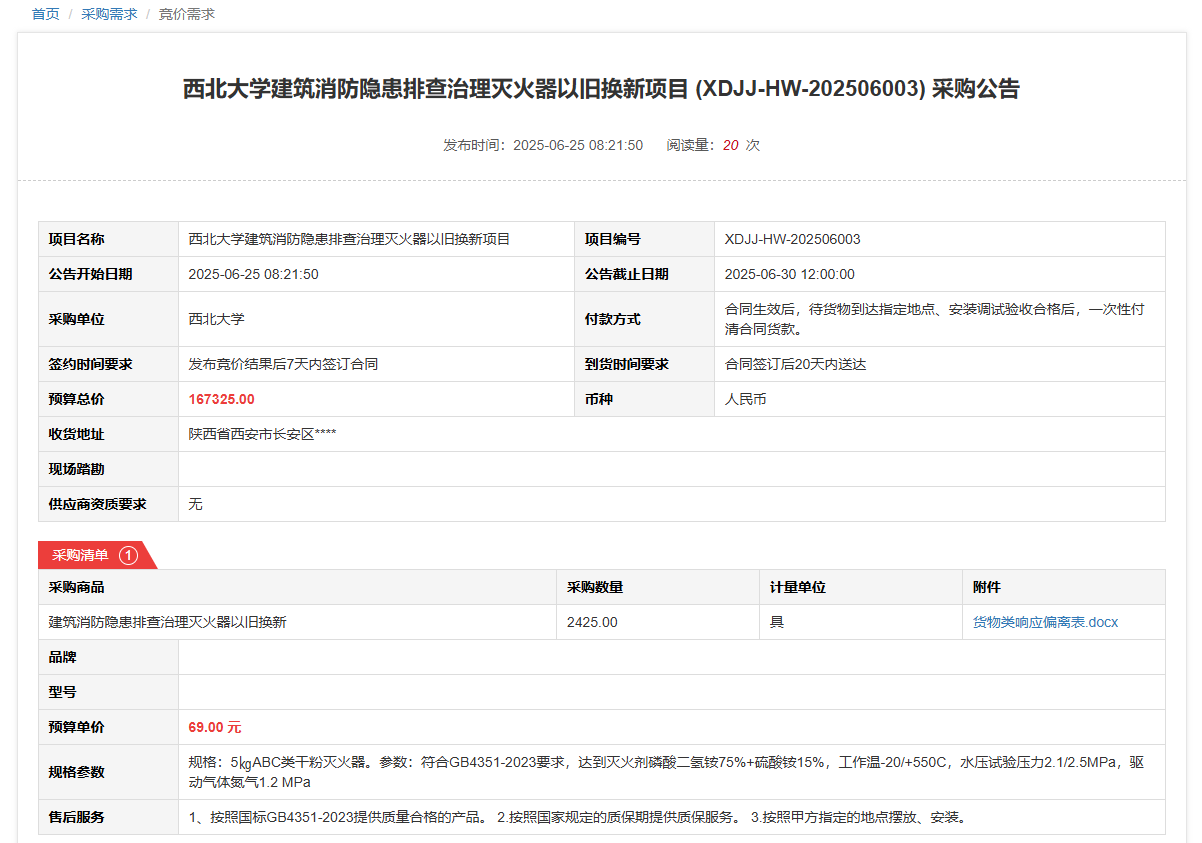Click the 售后服务 service terms text
The width and height of the screenshot is (1202, 843).
577,817
